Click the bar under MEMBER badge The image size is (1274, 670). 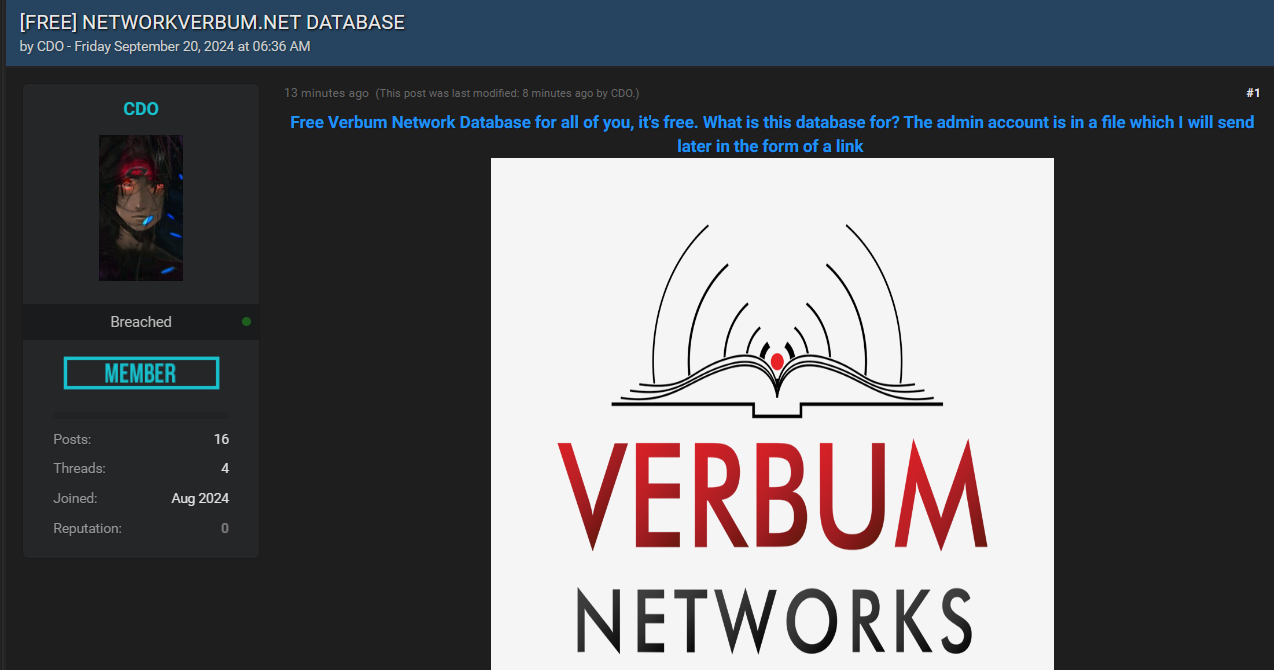tap(141, 415)
